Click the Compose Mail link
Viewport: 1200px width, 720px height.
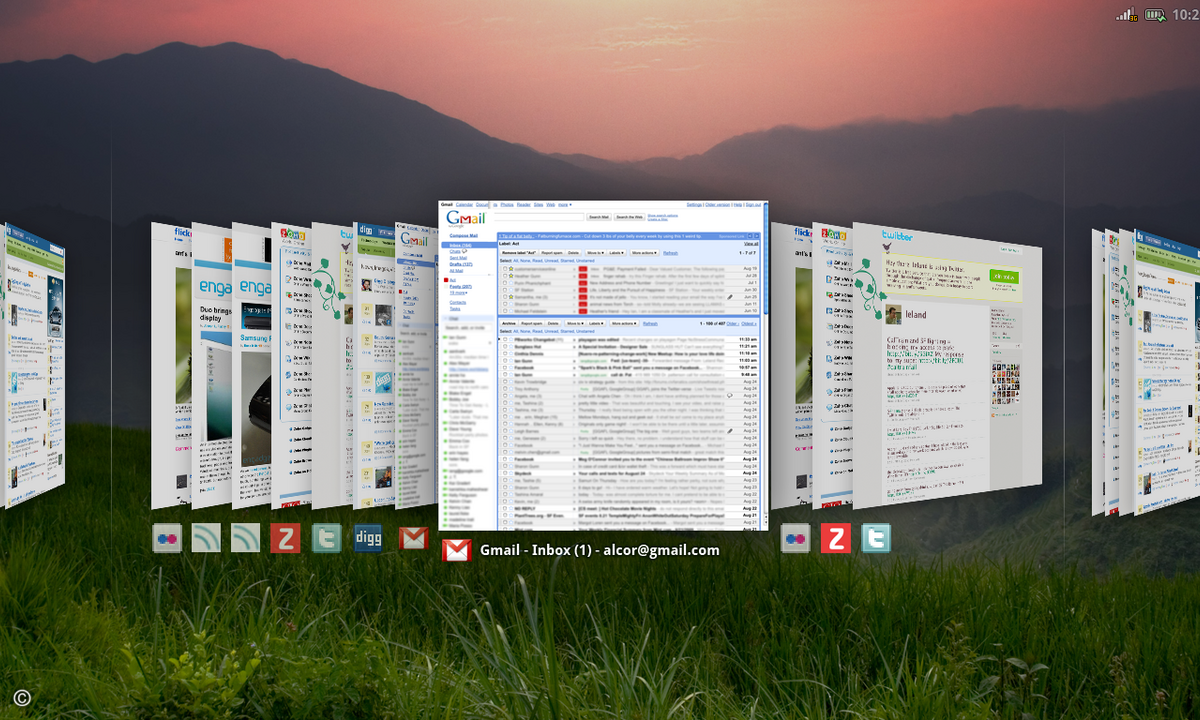[464, 235]
